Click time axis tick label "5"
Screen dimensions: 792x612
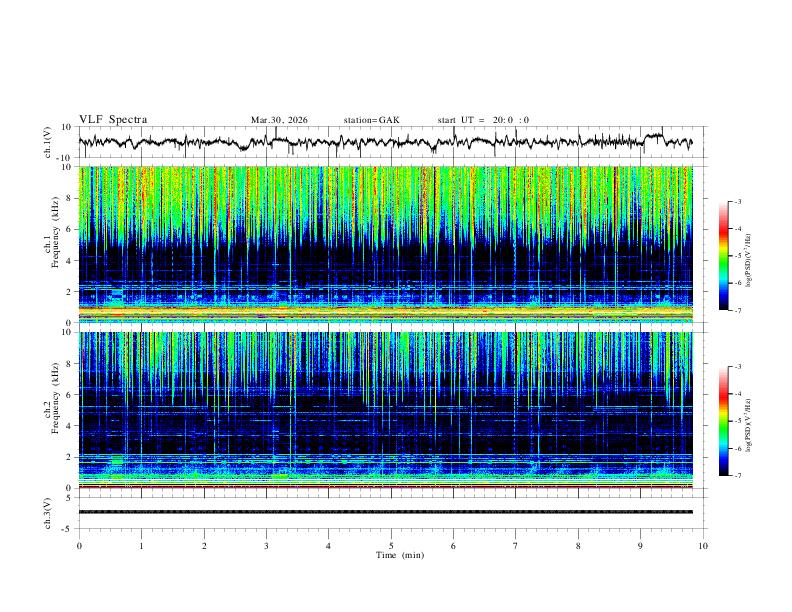pos(391,546)
